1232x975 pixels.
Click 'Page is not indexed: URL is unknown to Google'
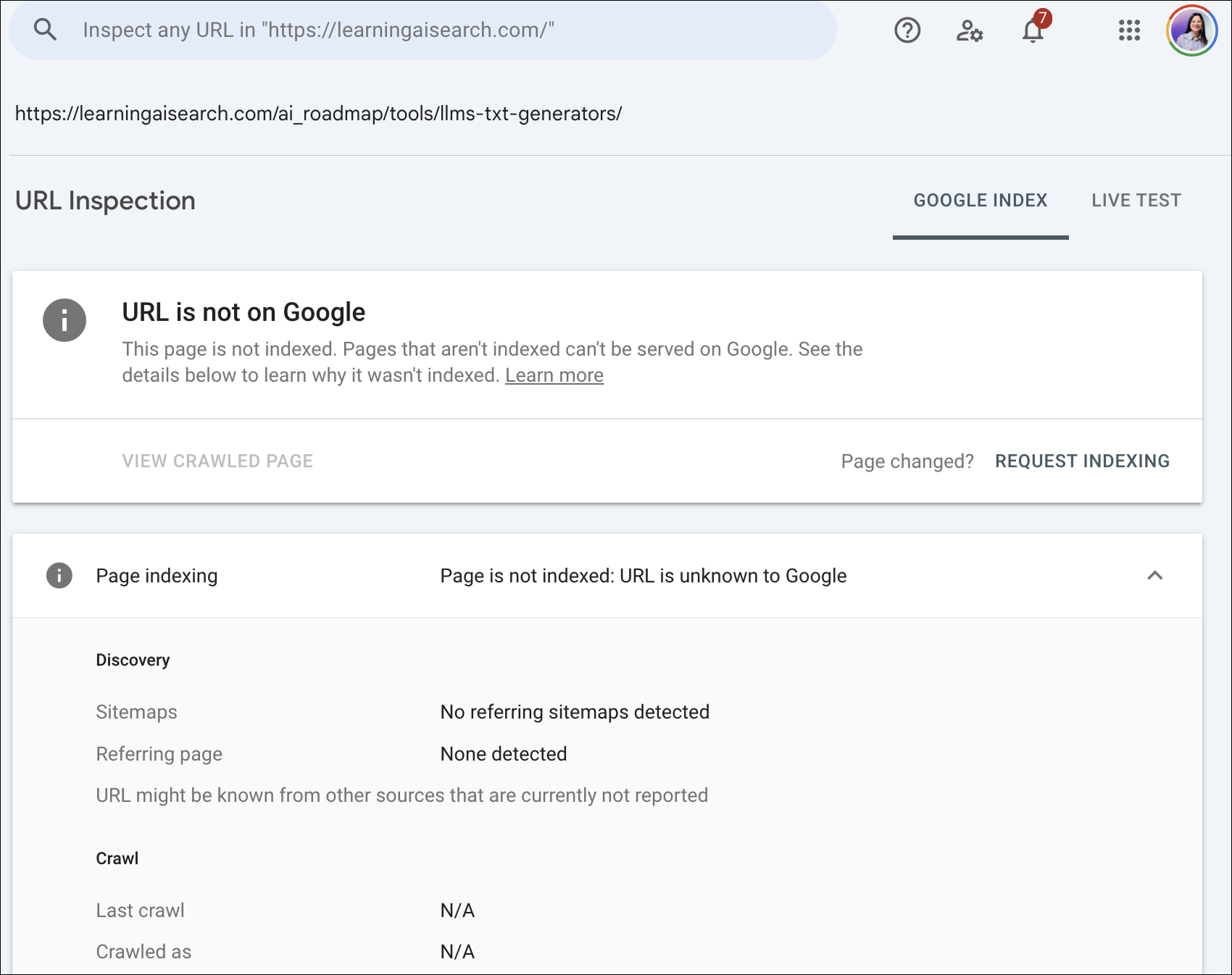pyautogui.click(x=644, y=576)
